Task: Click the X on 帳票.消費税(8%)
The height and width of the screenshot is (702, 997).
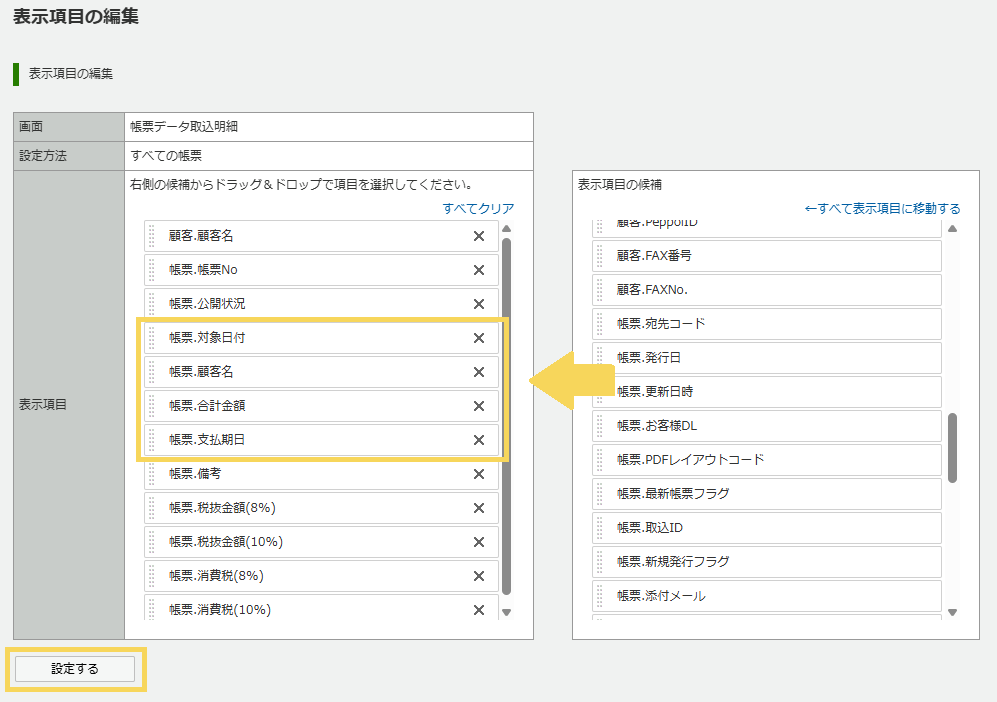Action: (478, 575)
